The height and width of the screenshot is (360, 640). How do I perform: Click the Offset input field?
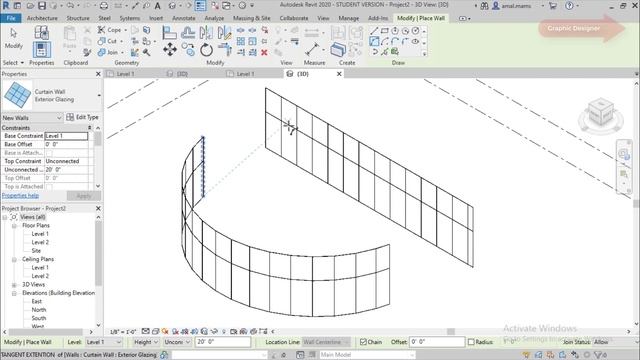click(437, 342)
